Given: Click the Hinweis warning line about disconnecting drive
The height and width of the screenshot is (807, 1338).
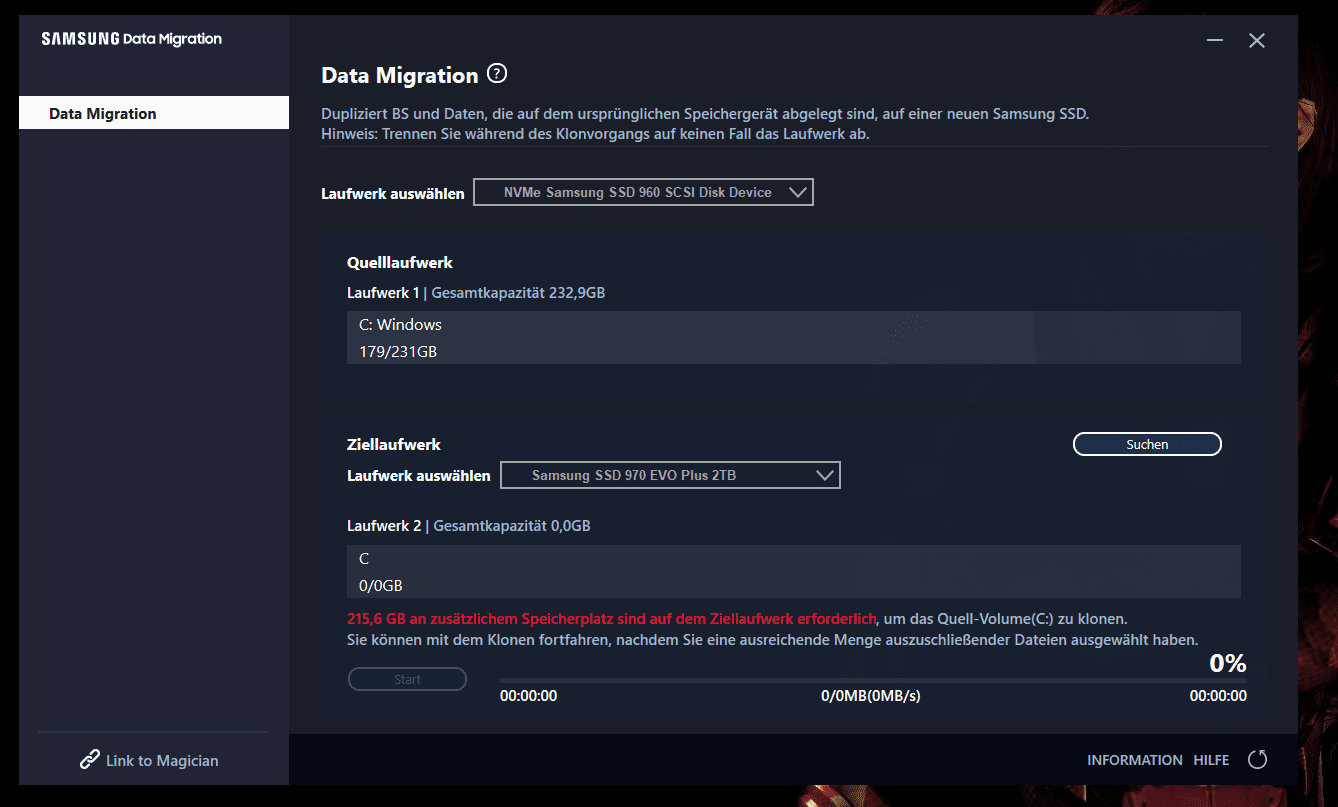Looking at the screenshot, I should click(x=595, y=134).
